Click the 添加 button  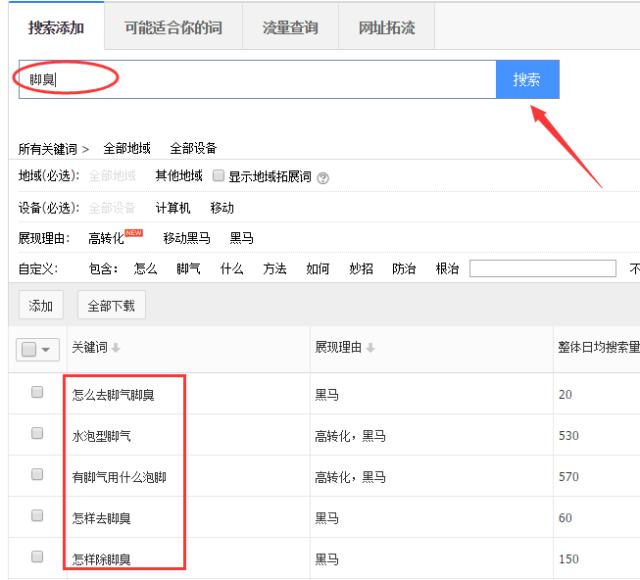(x=41, y=305)
